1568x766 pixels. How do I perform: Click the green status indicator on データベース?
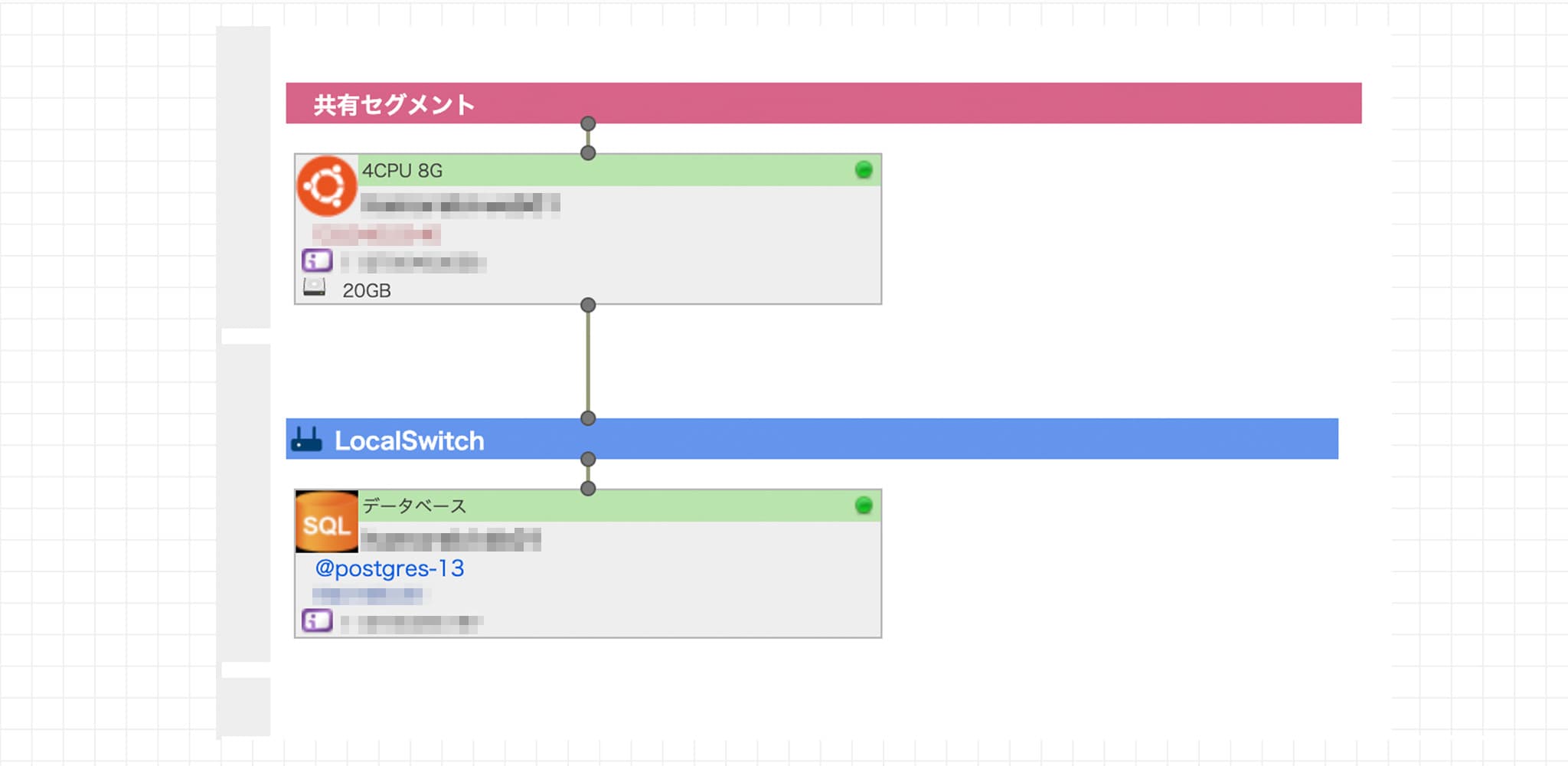click(x=864, y=506)
